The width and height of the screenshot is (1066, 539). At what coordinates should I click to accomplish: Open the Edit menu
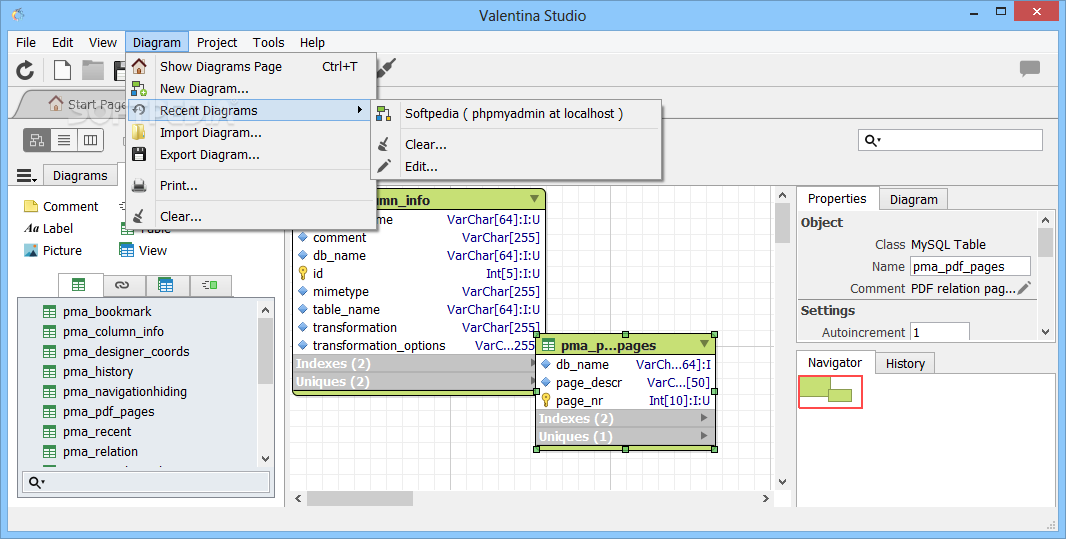(63, 42)
